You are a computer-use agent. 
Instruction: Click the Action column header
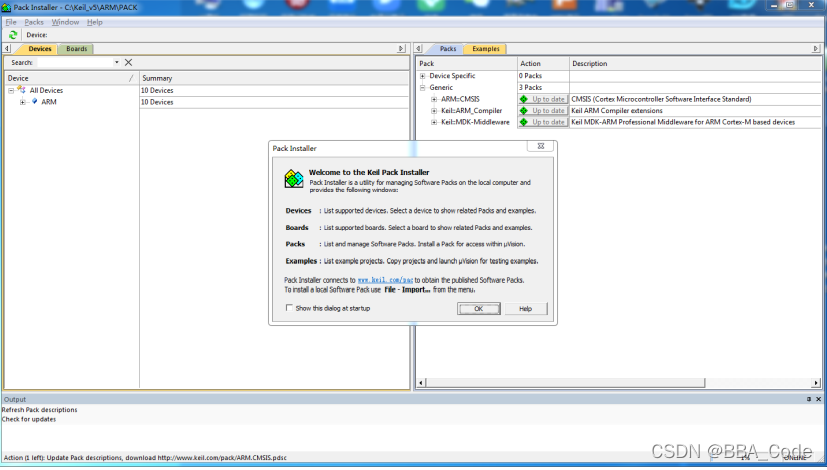pos(543,63)
